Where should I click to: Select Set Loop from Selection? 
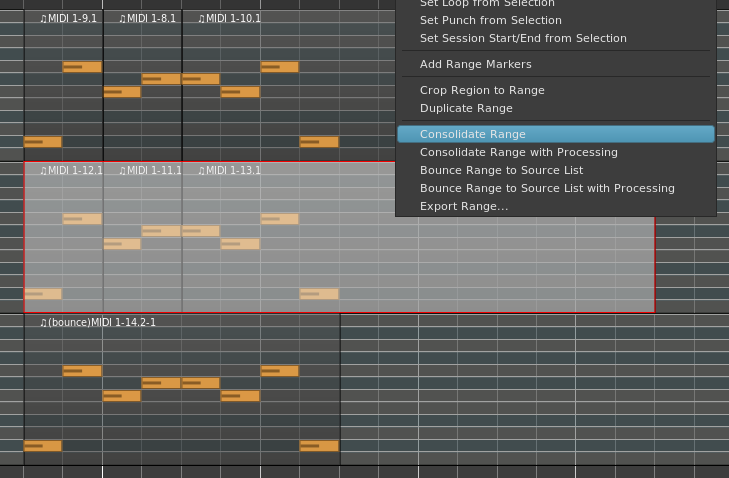pyautogui.click(x=487, y=4)
